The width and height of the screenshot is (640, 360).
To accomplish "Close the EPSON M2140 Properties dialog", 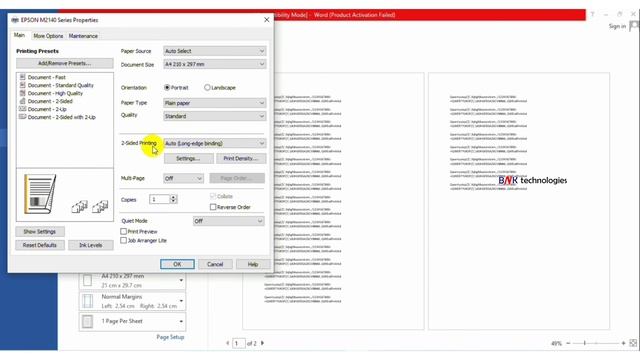I will [x=267, y=20].
